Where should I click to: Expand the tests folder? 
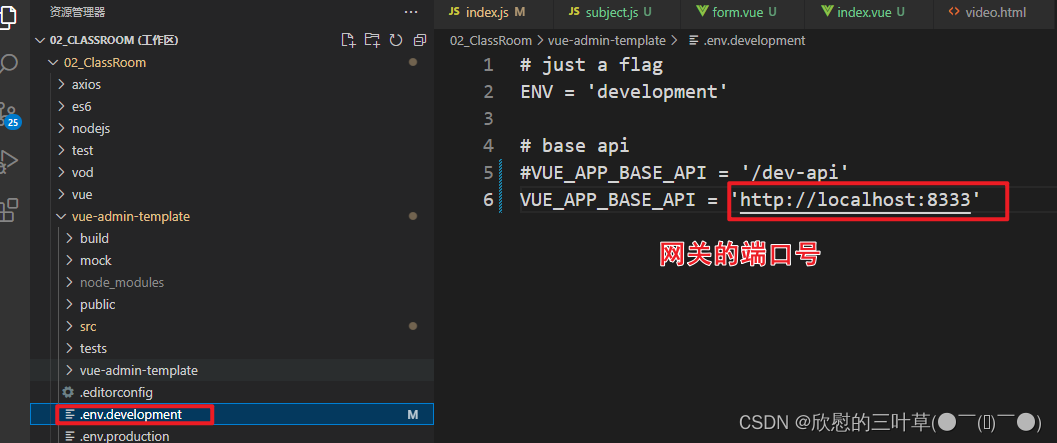(69, 349)
